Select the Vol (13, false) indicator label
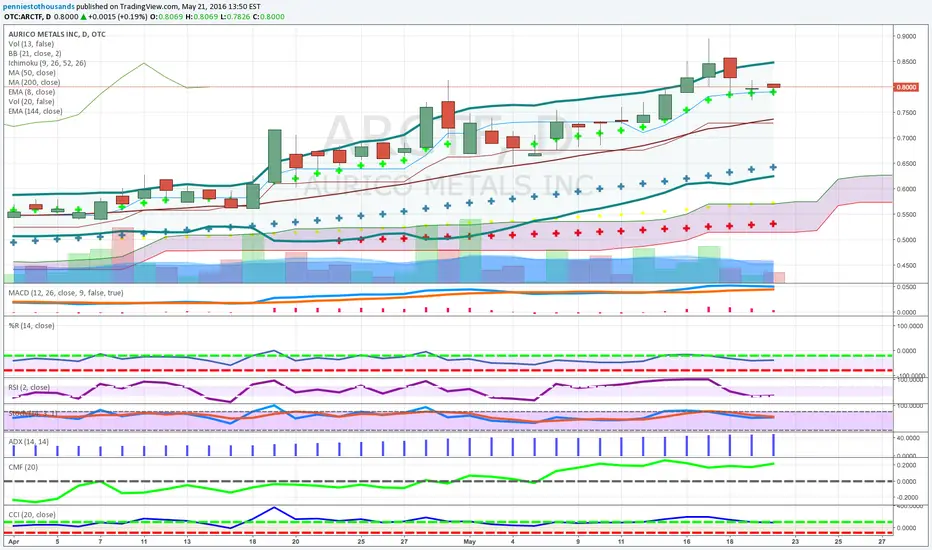This screenshot has height=550, width=932. (31, 44)
